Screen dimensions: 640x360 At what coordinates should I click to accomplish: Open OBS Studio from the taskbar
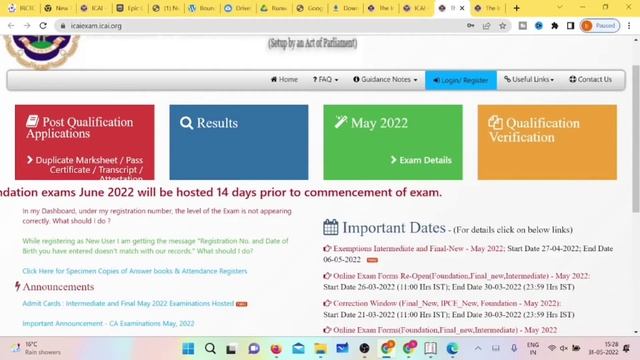coord(364,349)
